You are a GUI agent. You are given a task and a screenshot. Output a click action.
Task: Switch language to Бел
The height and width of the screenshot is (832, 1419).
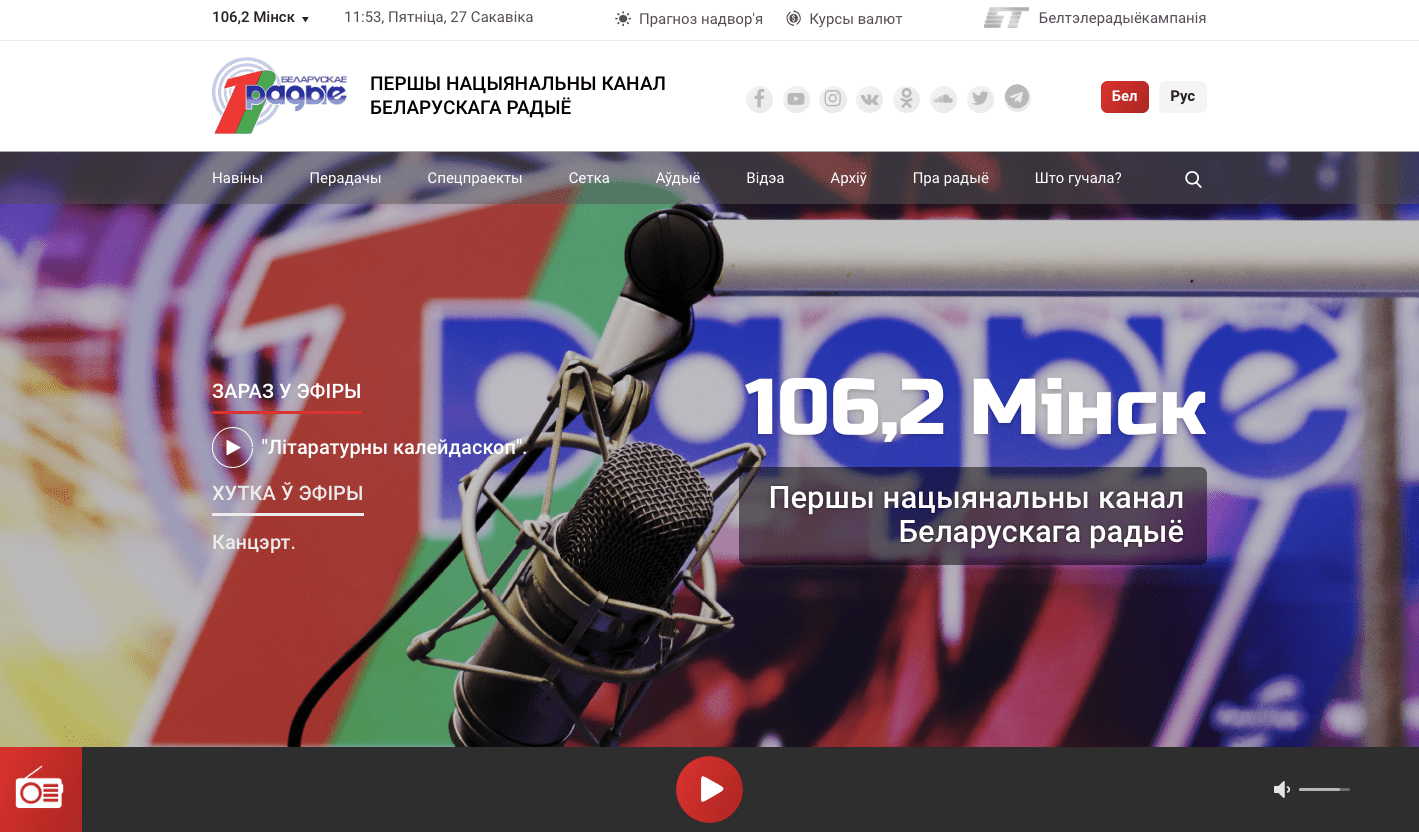1124,97
